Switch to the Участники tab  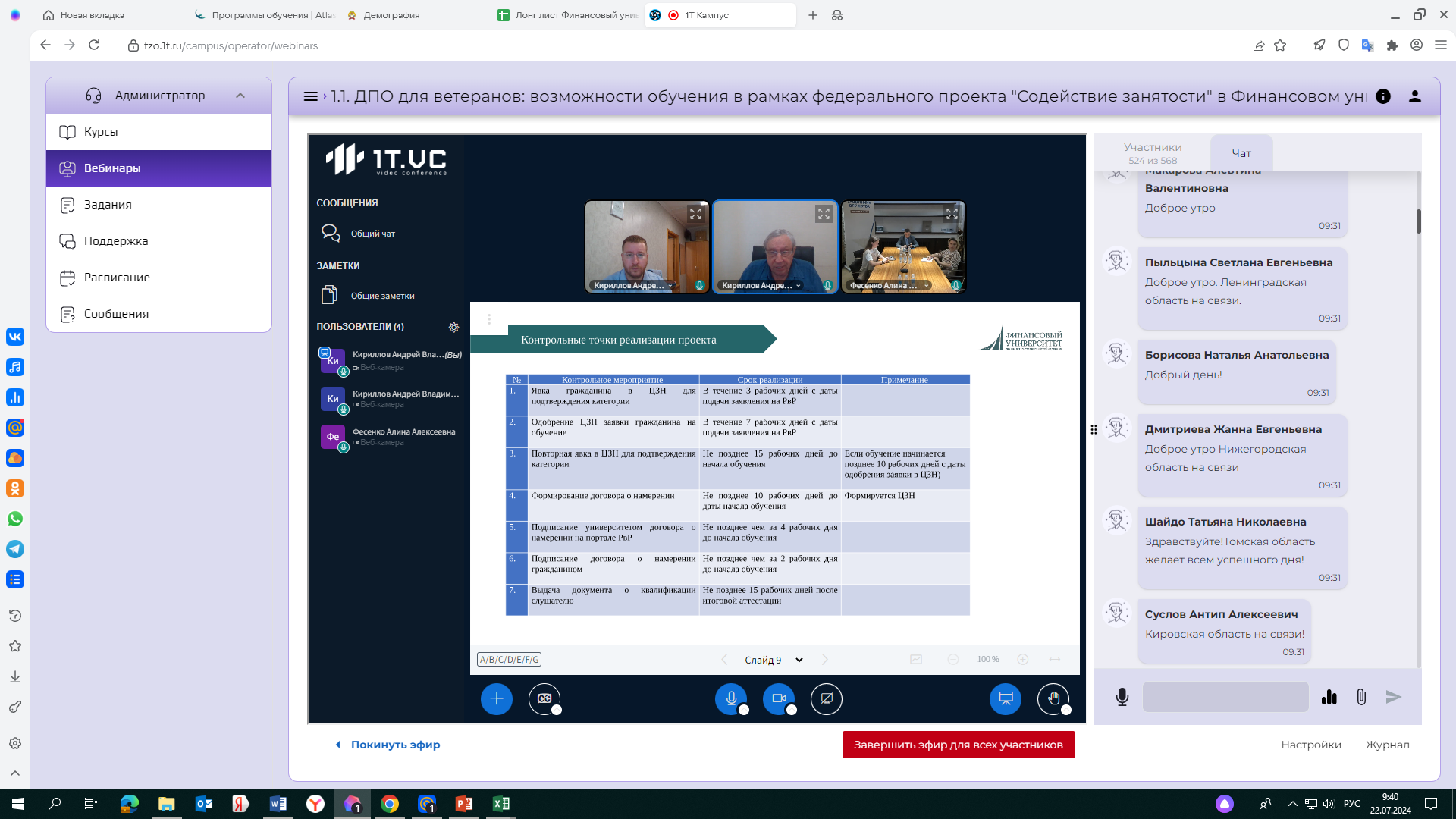pos(1152,152)
